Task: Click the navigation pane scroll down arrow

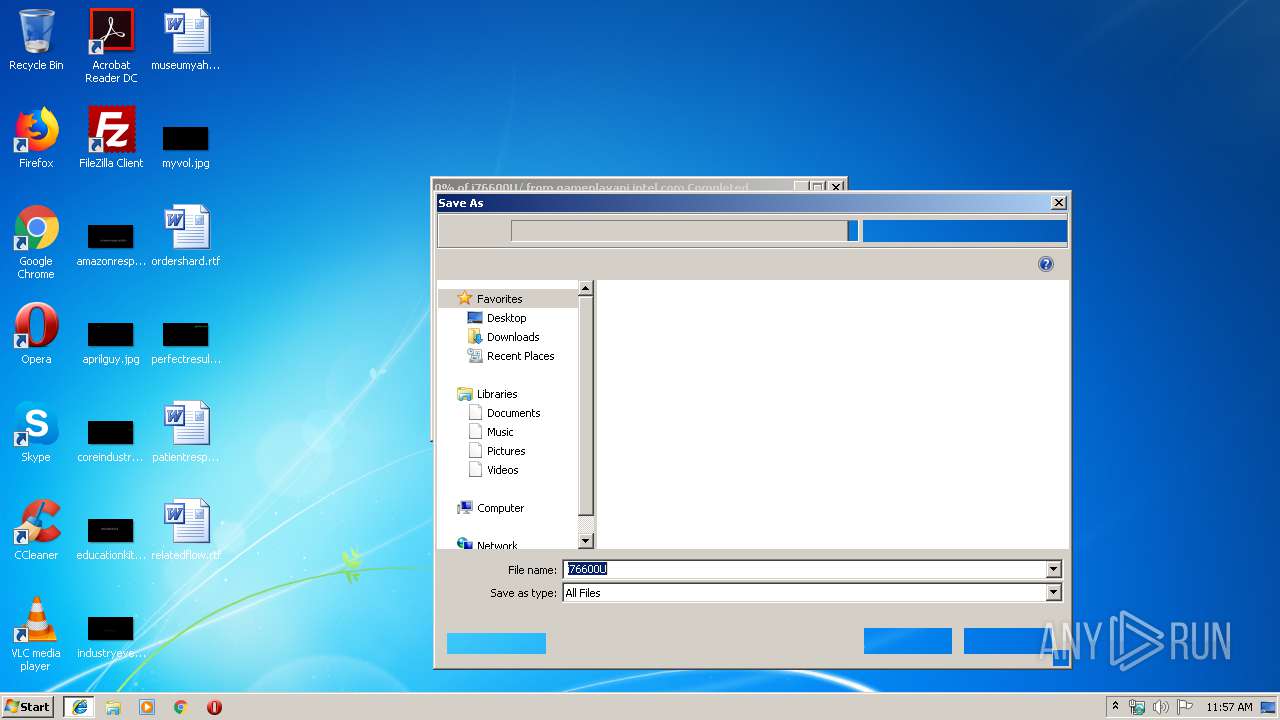Action: [x=586, y=541]
